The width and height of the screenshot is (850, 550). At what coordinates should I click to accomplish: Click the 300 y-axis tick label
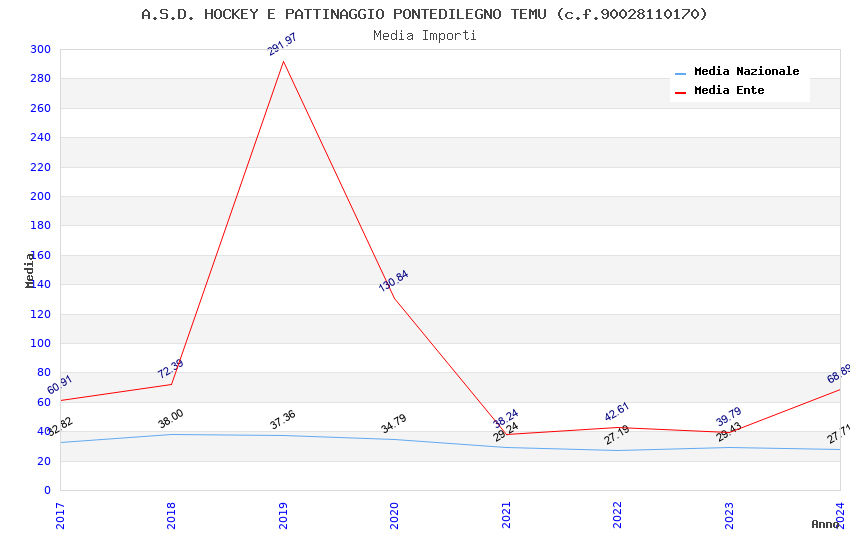point(41,49)
